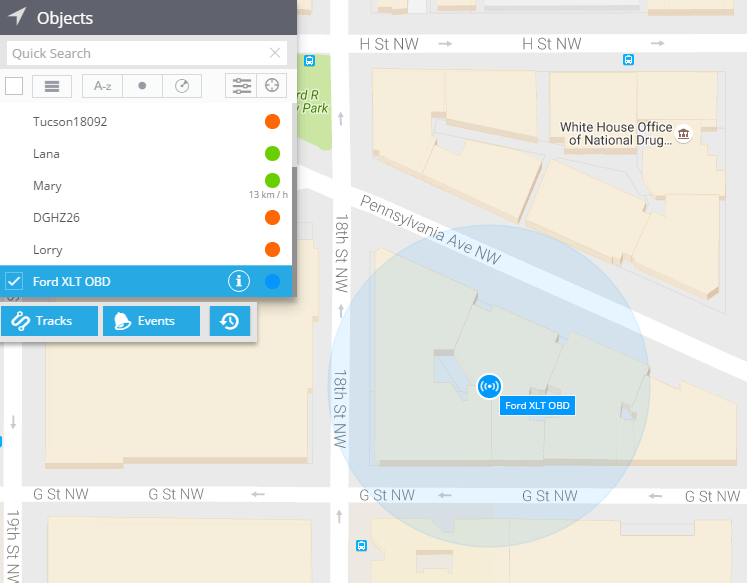
Task: Sort objects by status dot button
Action: (142, 86)
